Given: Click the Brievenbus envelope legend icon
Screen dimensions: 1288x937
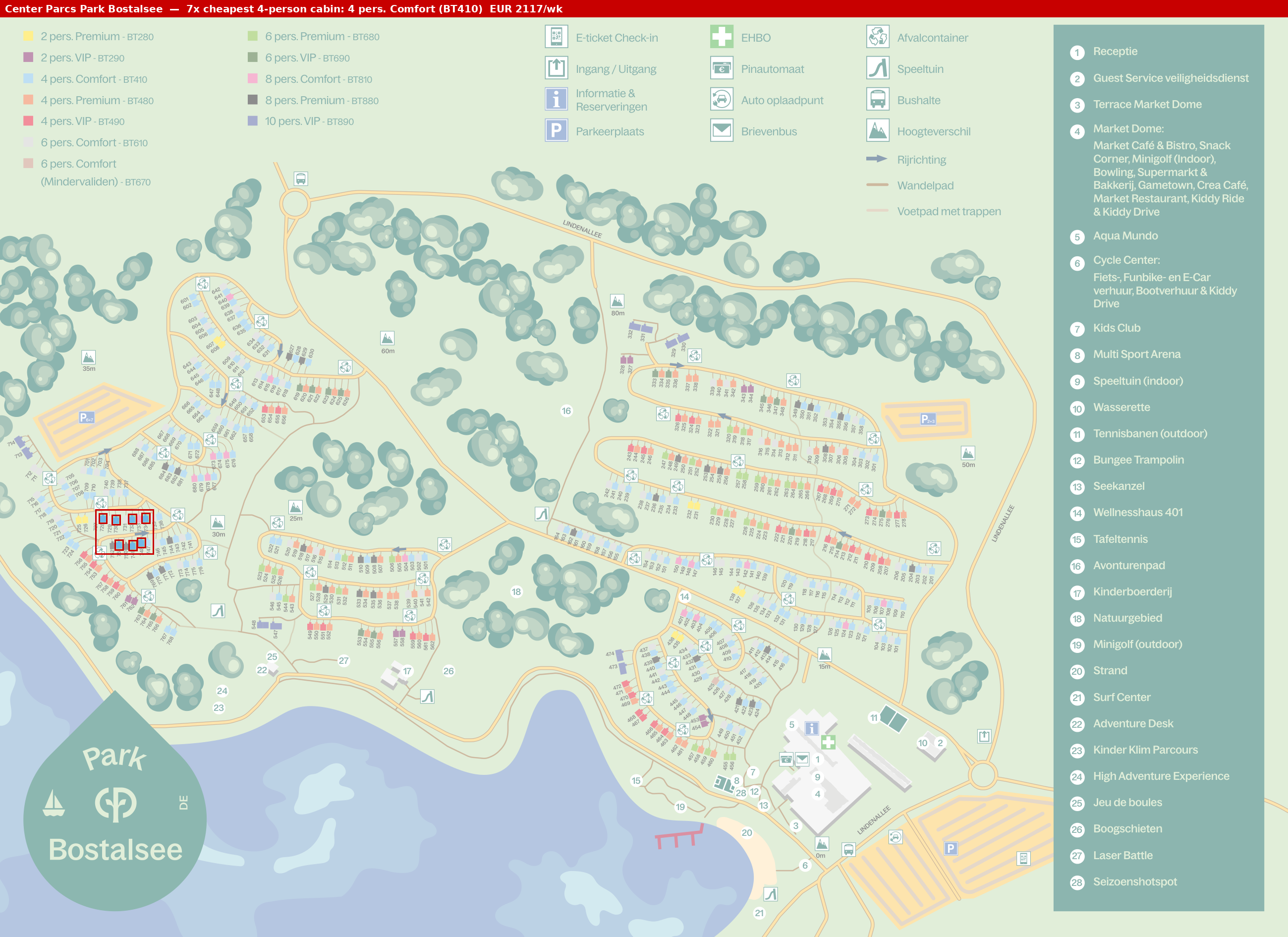Looking at the screenshot, I should click(x=721, y=131).
